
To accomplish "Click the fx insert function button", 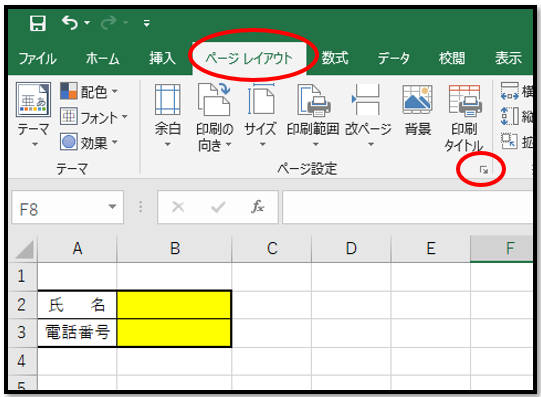I will pos(257,207).
